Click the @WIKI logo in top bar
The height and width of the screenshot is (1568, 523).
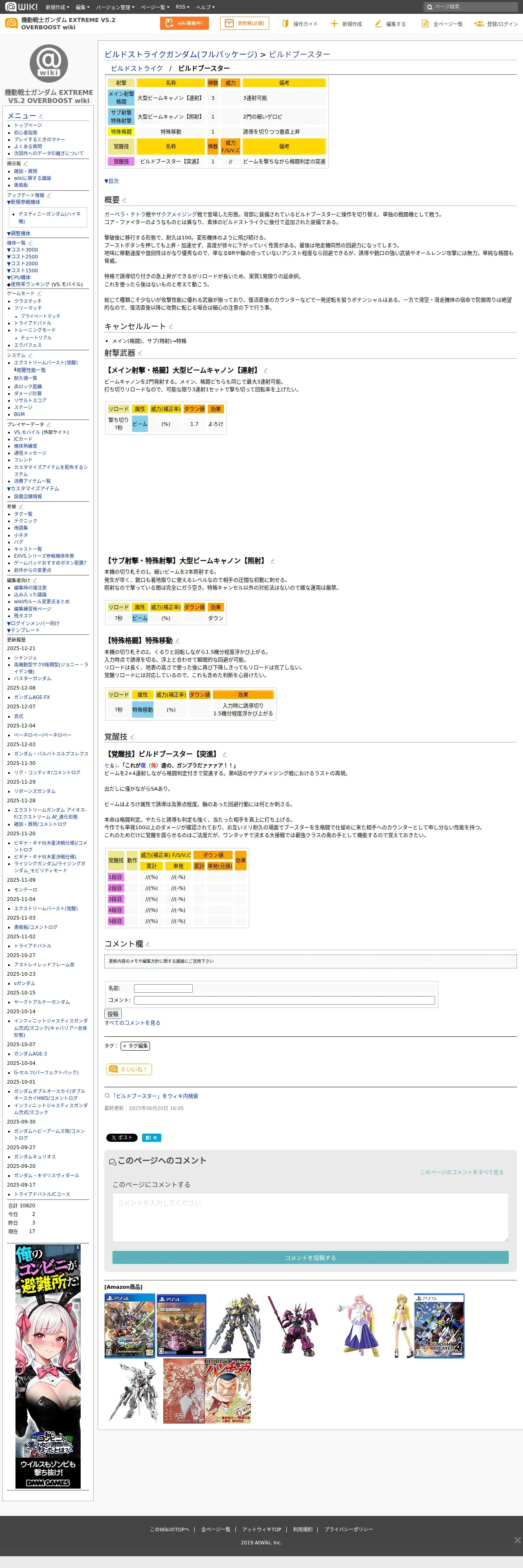tap(22, 7)
